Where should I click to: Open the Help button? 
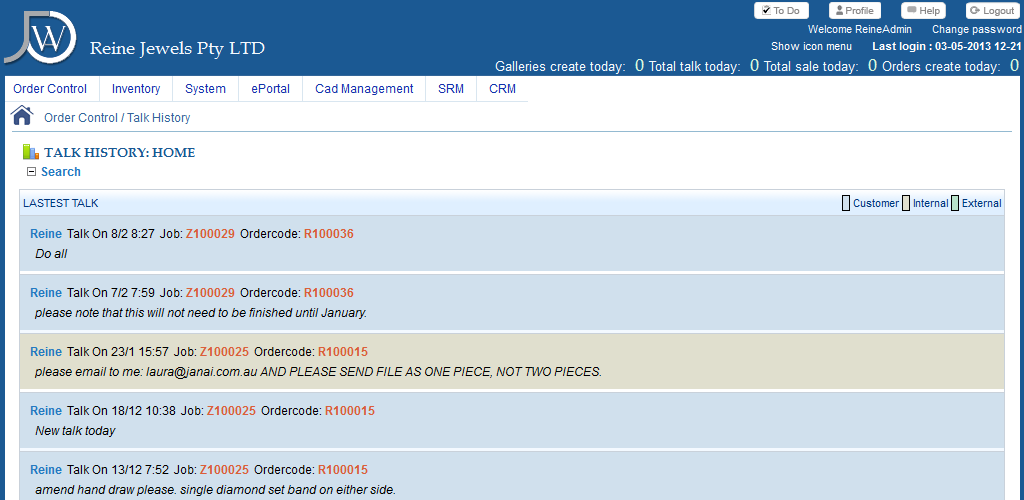pos(923,10)
